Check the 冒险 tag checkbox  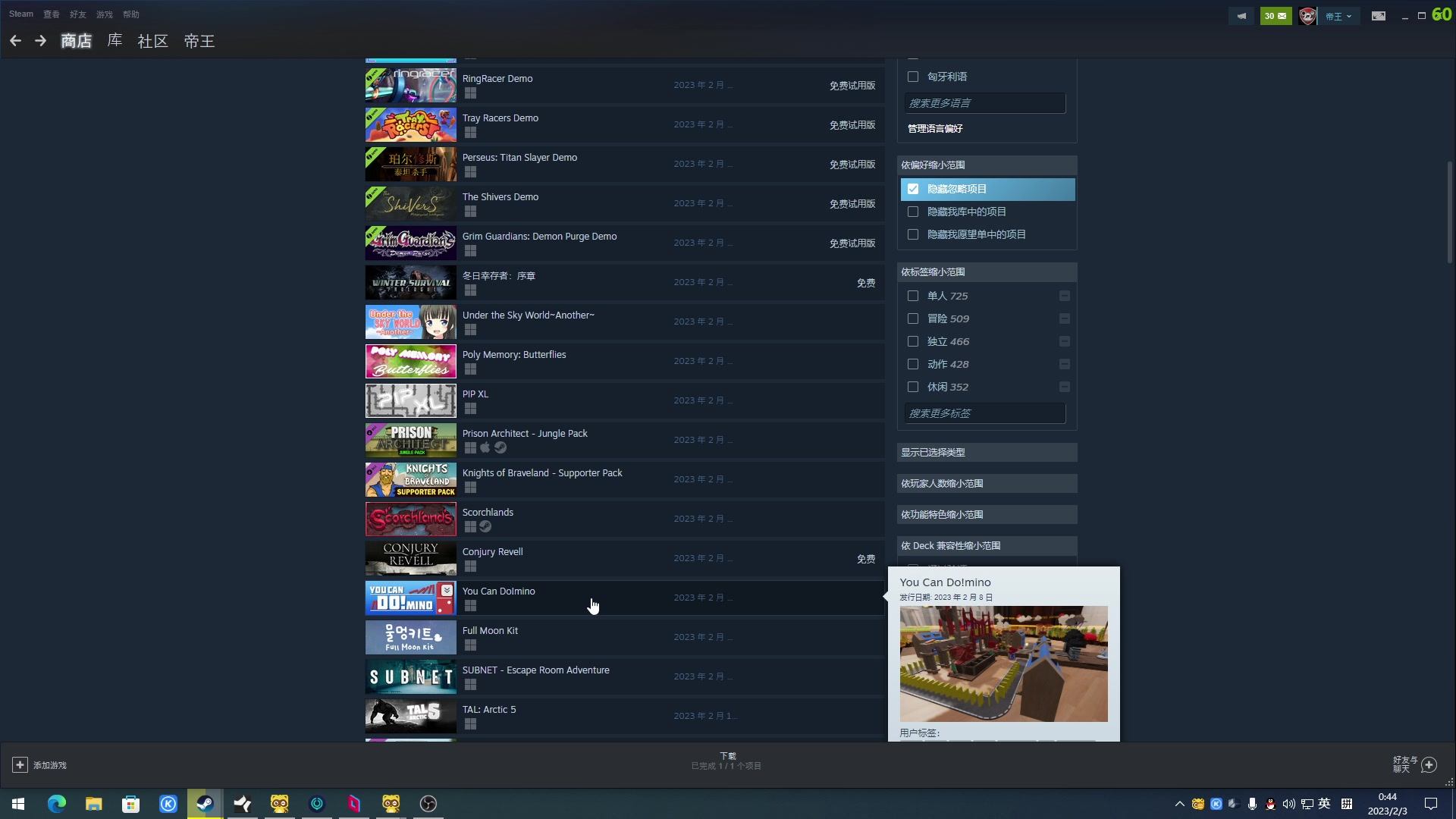point(913,318)
